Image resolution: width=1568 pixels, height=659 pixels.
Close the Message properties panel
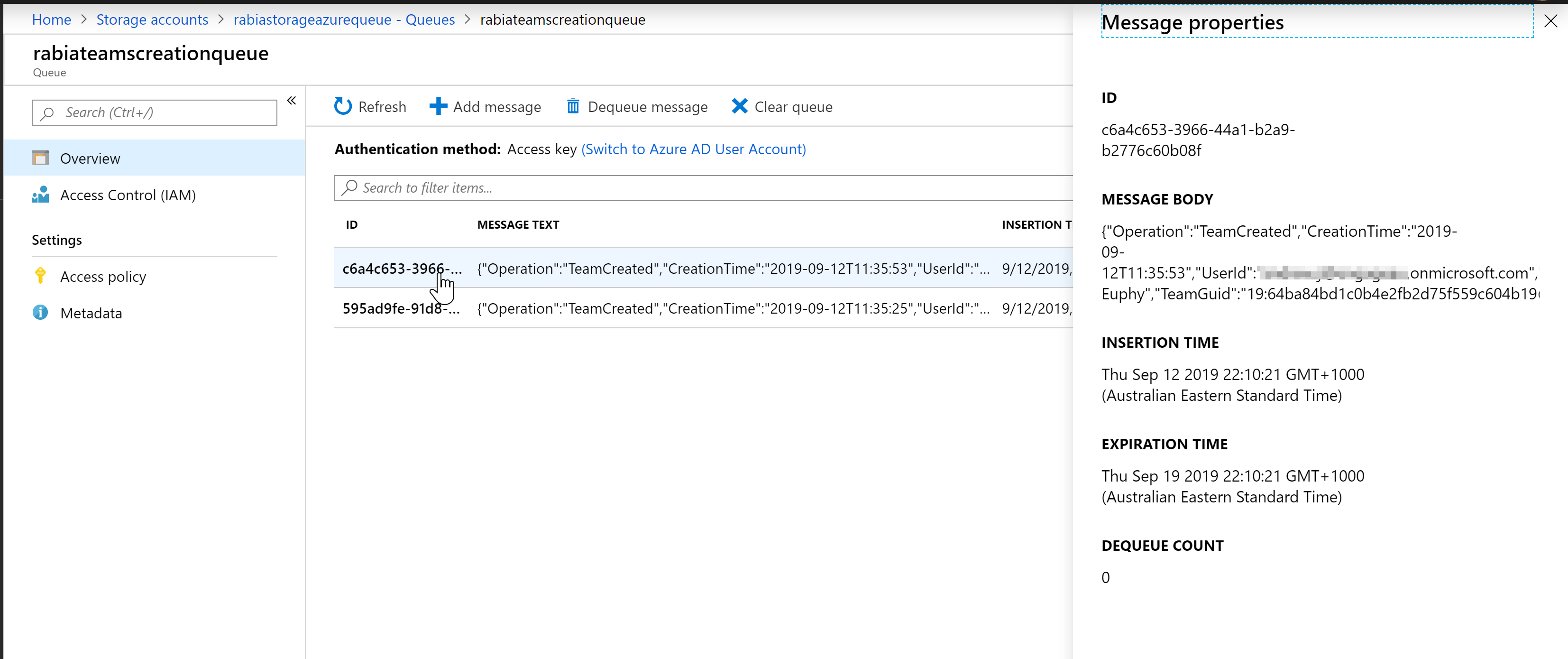[x=1550, y=21]
